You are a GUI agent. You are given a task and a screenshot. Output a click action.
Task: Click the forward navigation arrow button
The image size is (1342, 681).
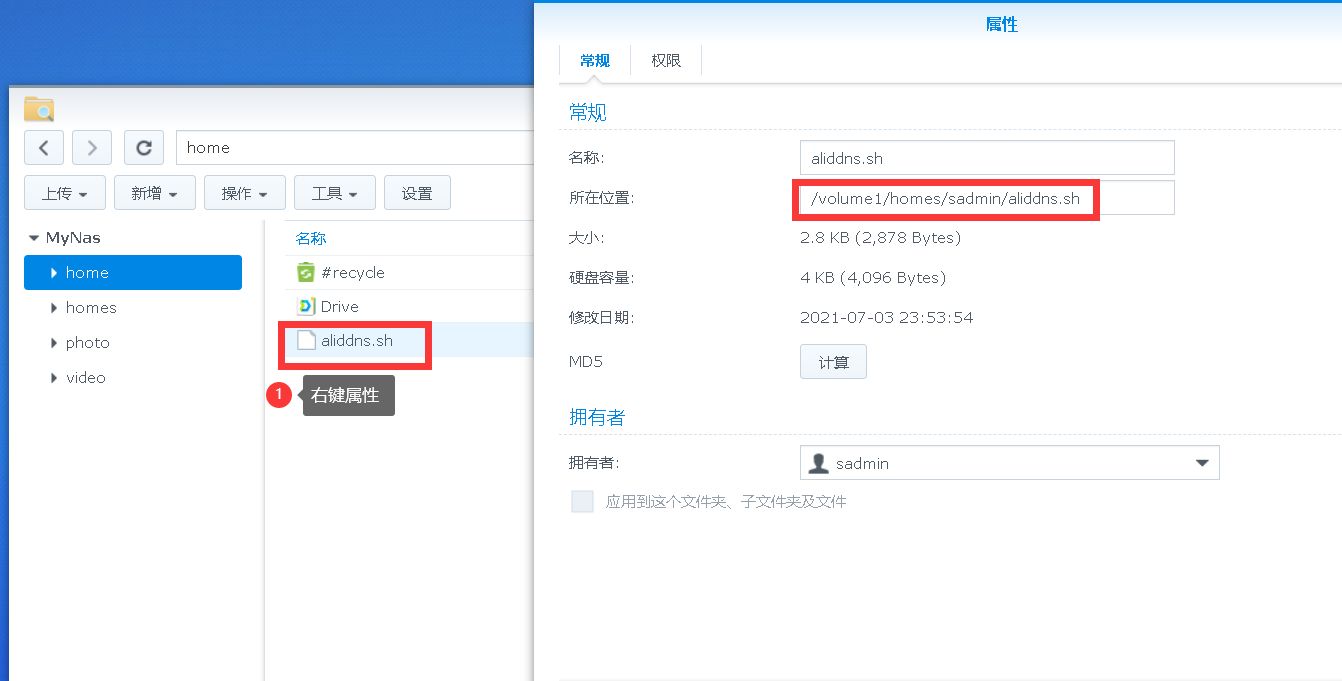pyautogui.click(x=92, y=148)
